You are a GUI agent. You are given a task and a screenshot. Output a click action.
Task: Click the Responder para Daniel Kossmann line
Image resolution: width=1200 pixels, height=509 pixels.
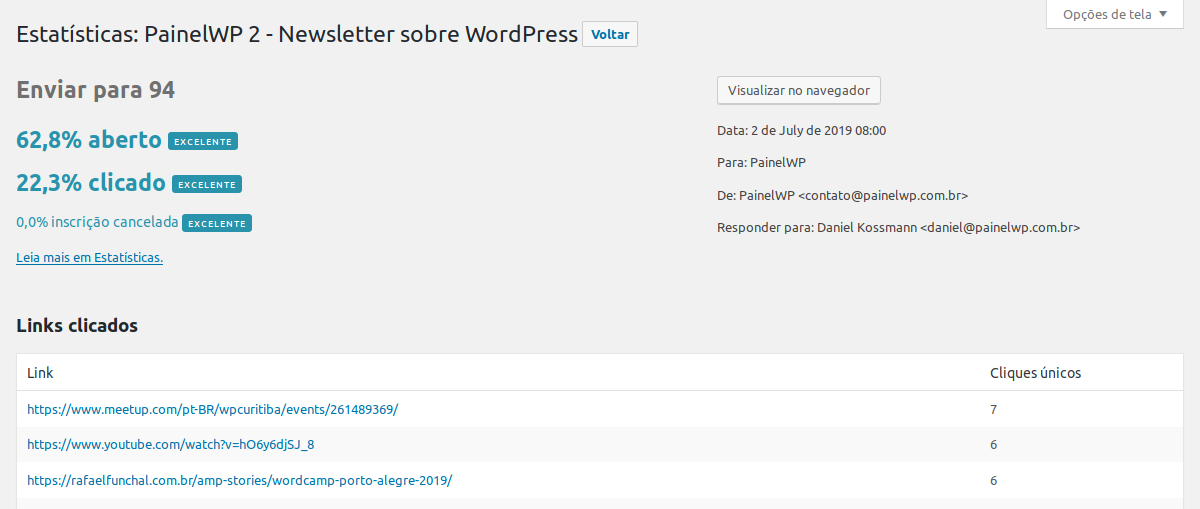click(898, 227)
